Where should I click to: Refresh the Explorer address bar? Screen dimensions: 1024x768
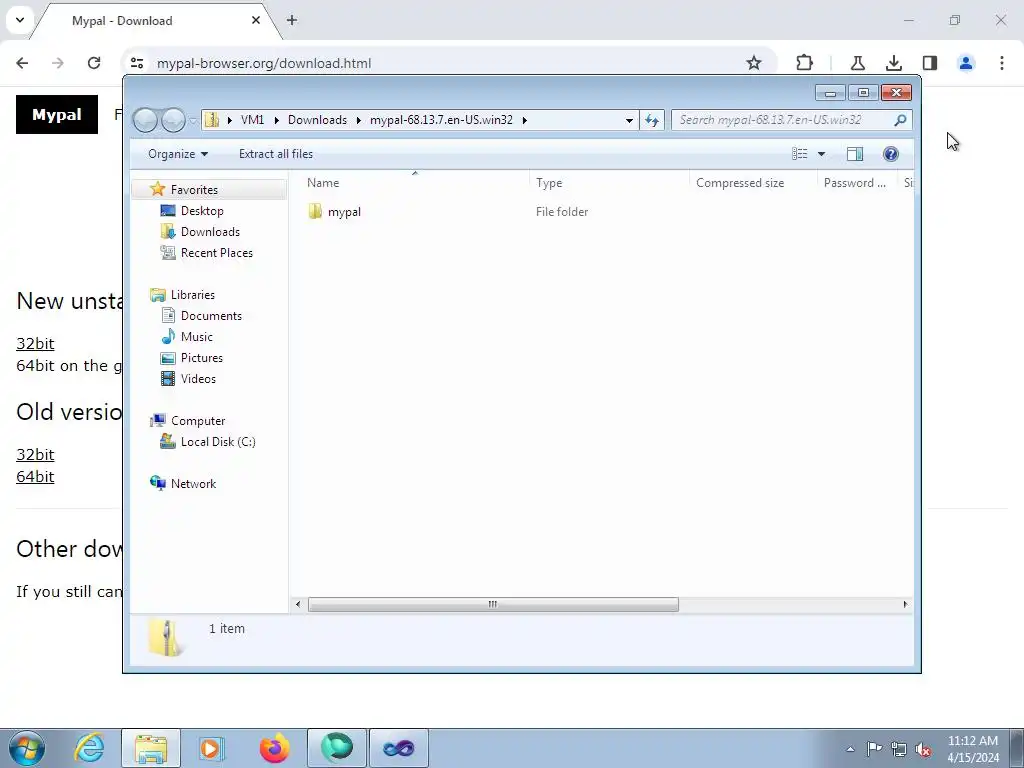pyautogui.click(x=652, y=120)
